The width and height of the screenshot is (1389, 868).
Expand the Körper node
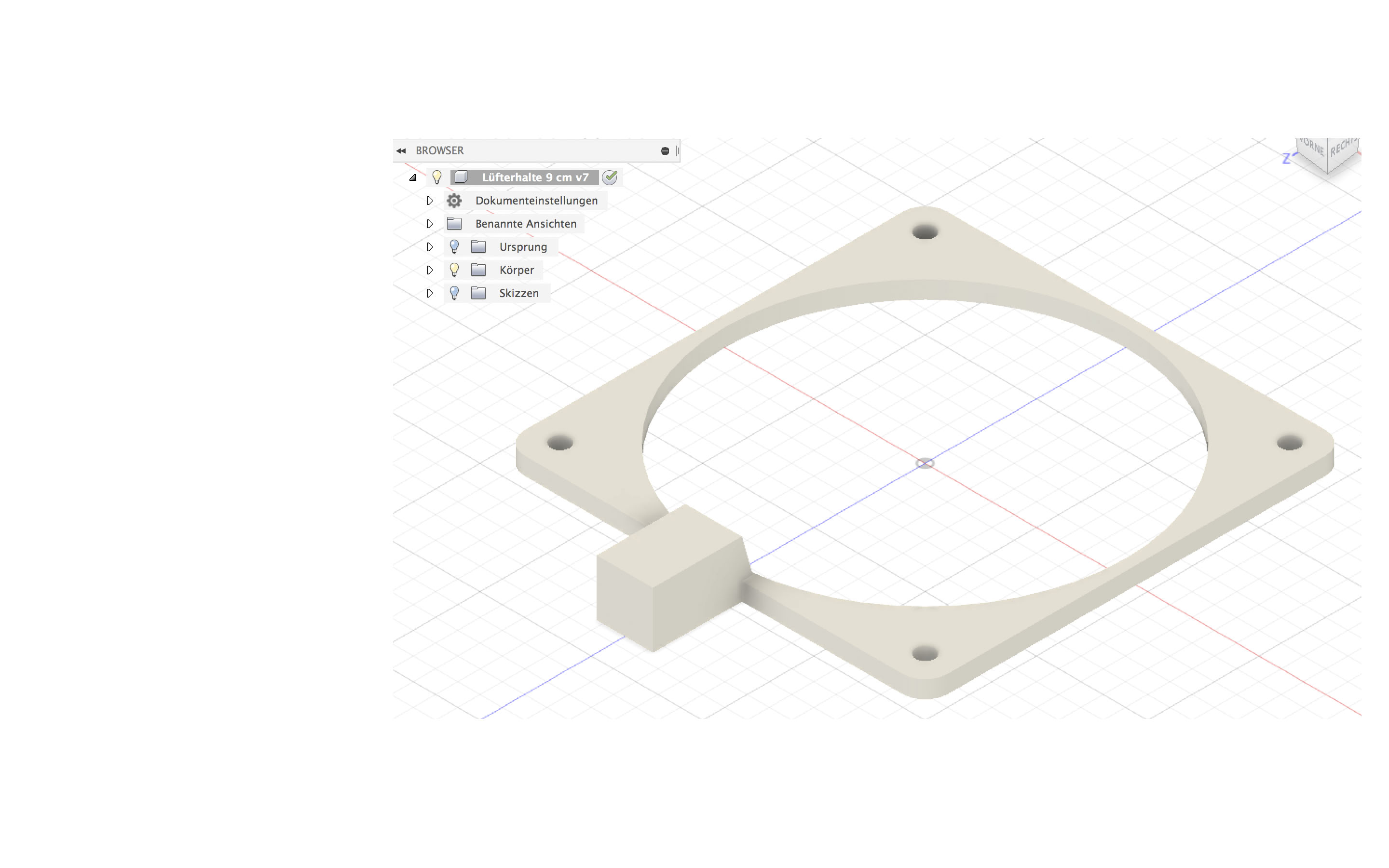(430, 270)
